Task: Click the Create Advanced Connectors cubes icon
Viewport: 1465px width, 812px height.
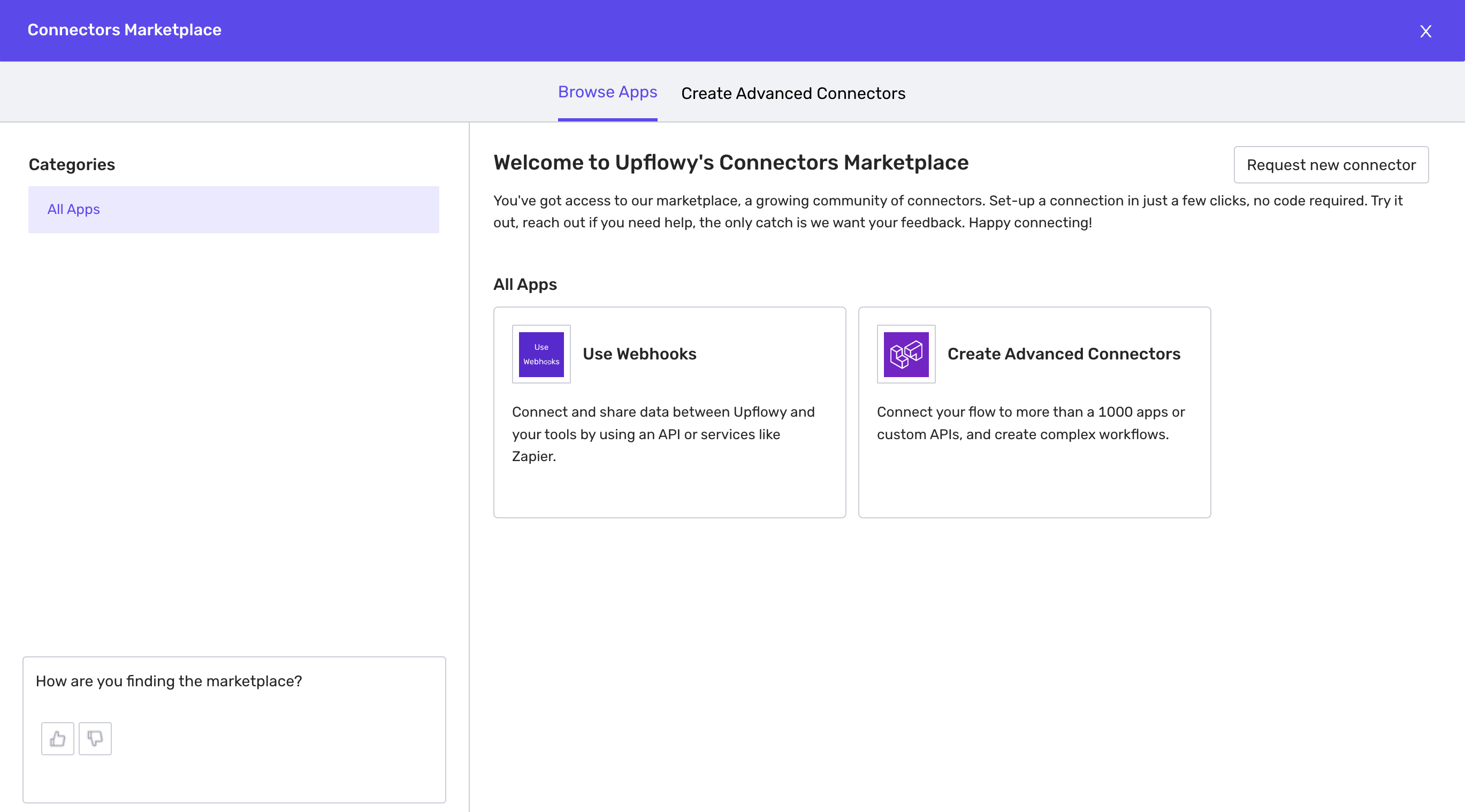Action: pyautogui.click(x=906, y=354)
